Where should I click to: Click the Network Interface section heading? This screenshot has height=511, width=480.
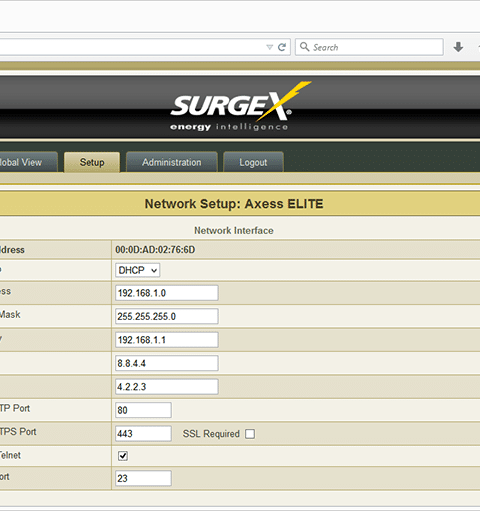(x=234, y=230)
